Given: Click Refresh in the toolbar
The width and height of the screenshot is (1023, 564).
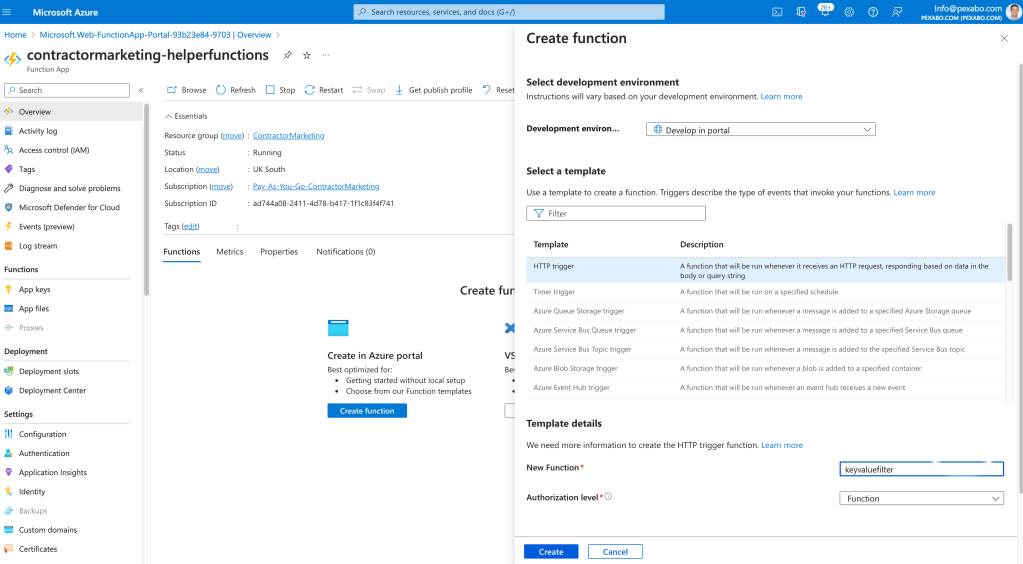Looking at the screenshot, I should [236, 90].
